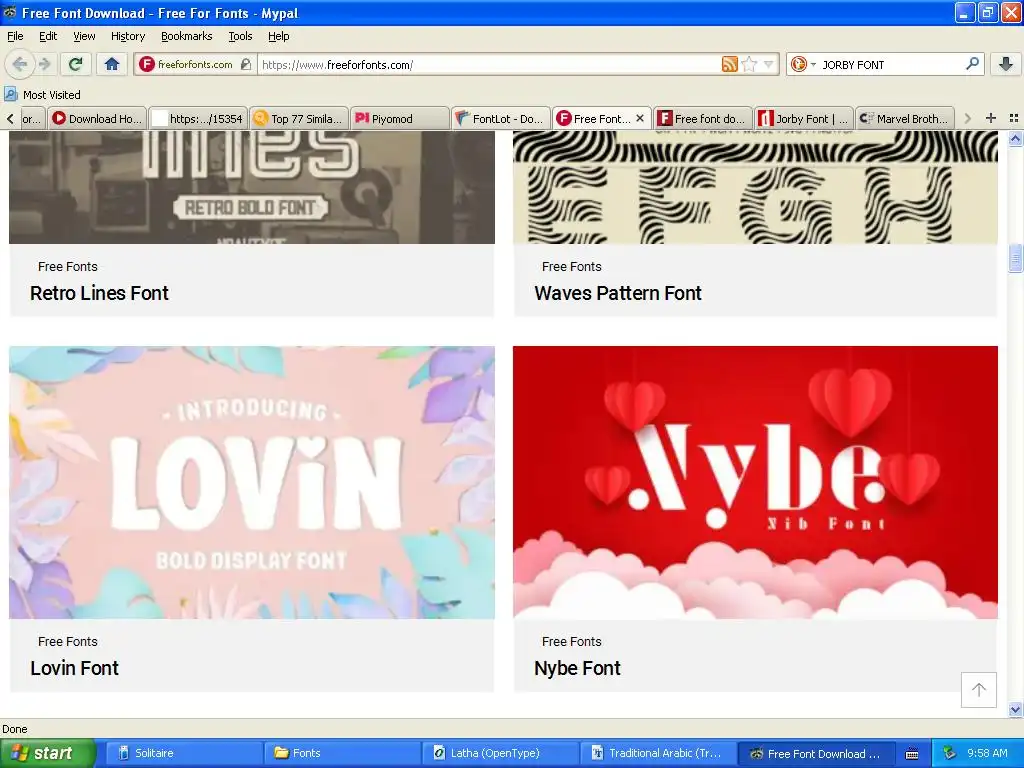Click the back-to-top arrow button
1024x768 pixels.
pyautogui.click(x=978, y=690)
